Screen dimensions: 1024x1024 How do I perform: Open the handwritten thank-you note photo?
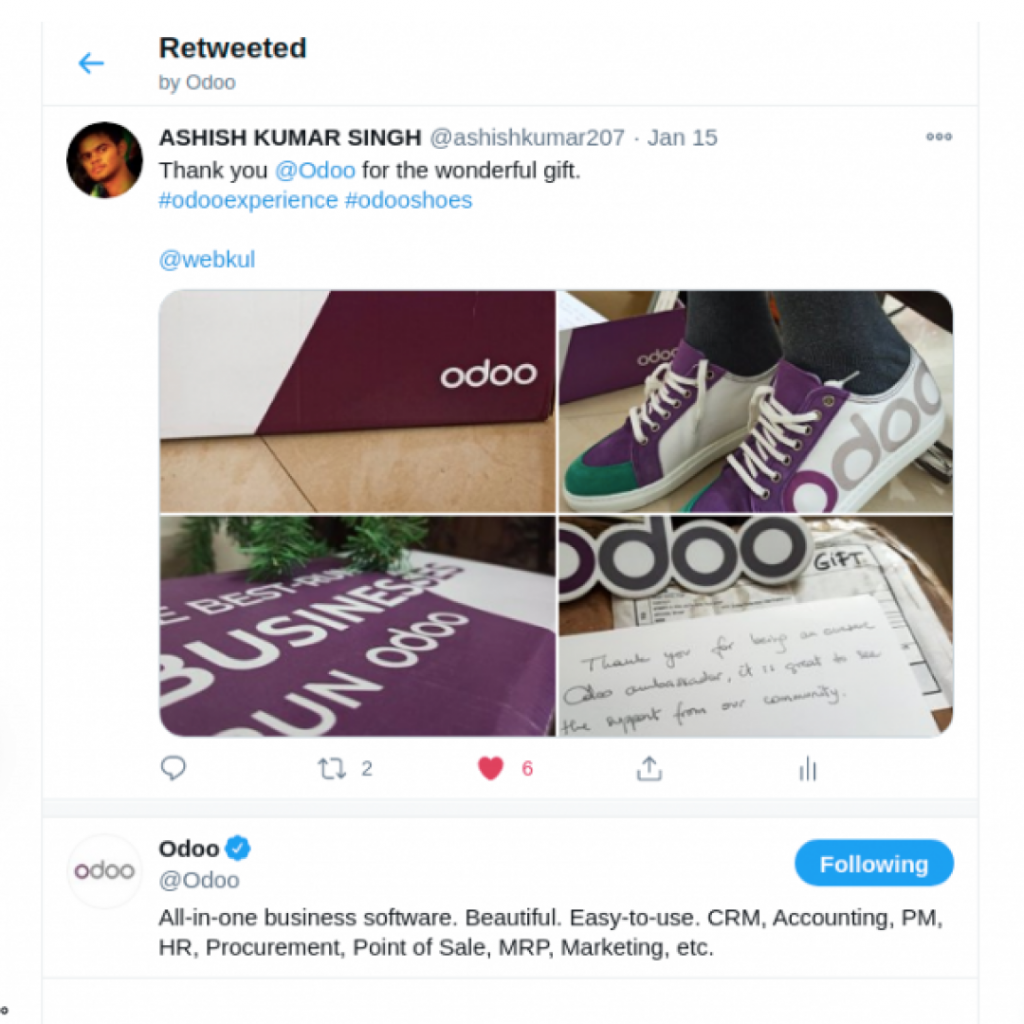click(x=755, y=626)
